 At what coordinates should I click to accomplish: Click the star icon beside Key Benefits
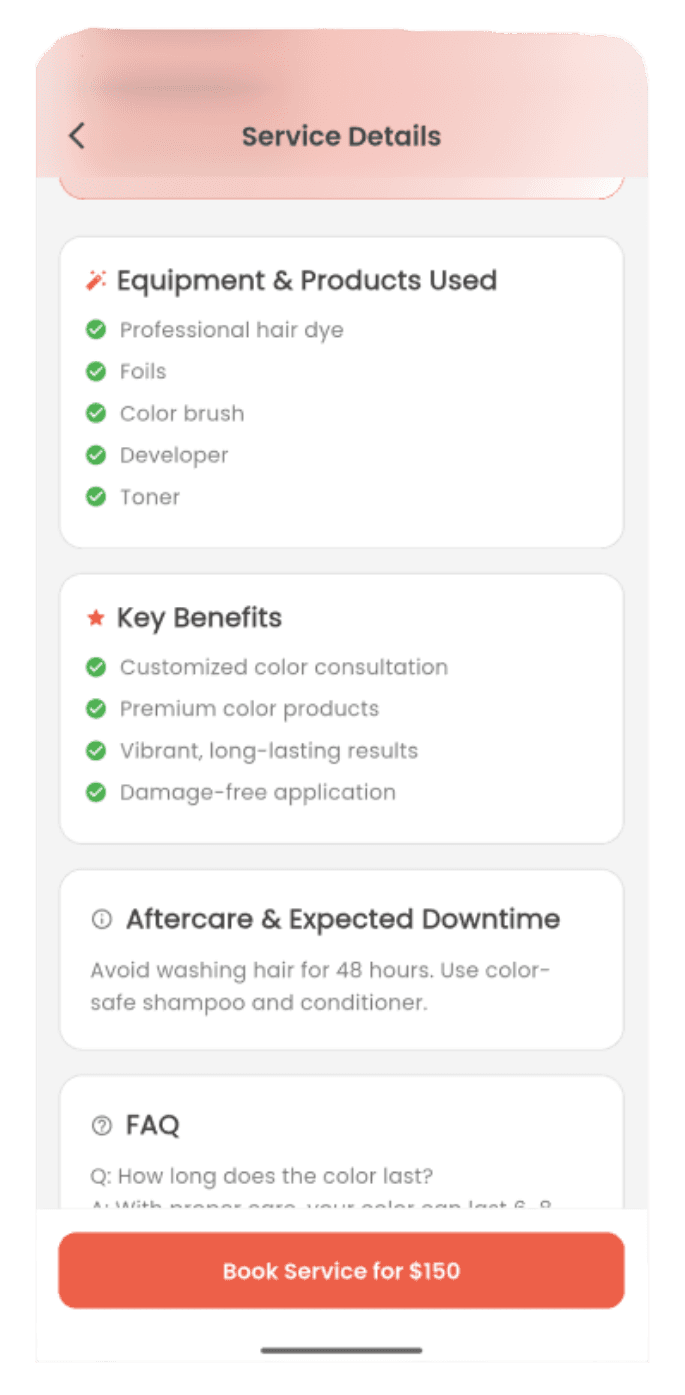(x=96, y=618)
